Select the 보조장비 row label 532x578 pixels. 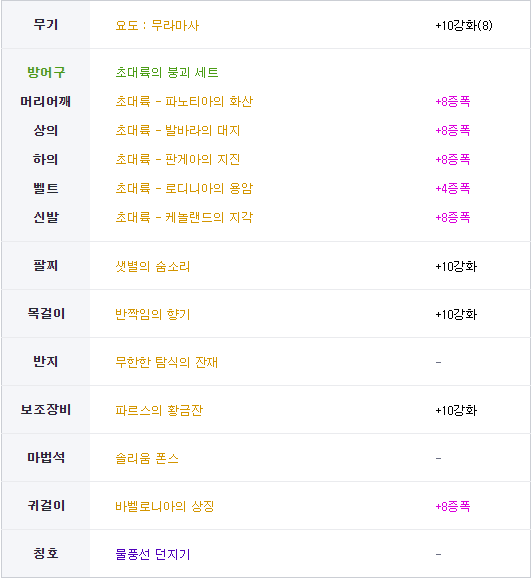pos(46,410)
